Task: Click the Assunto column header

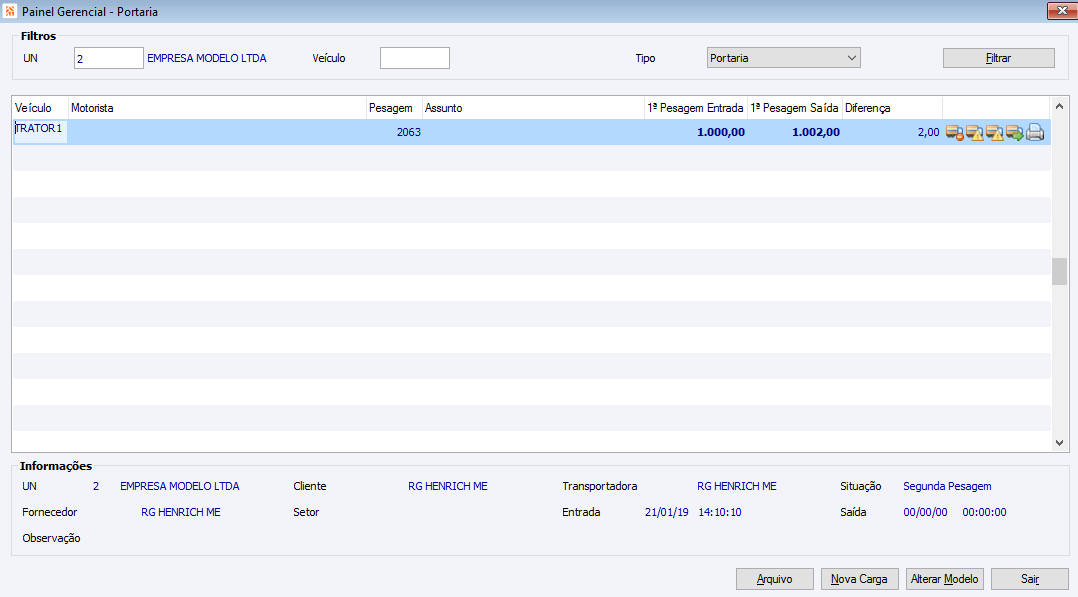Action: (533, 108)
